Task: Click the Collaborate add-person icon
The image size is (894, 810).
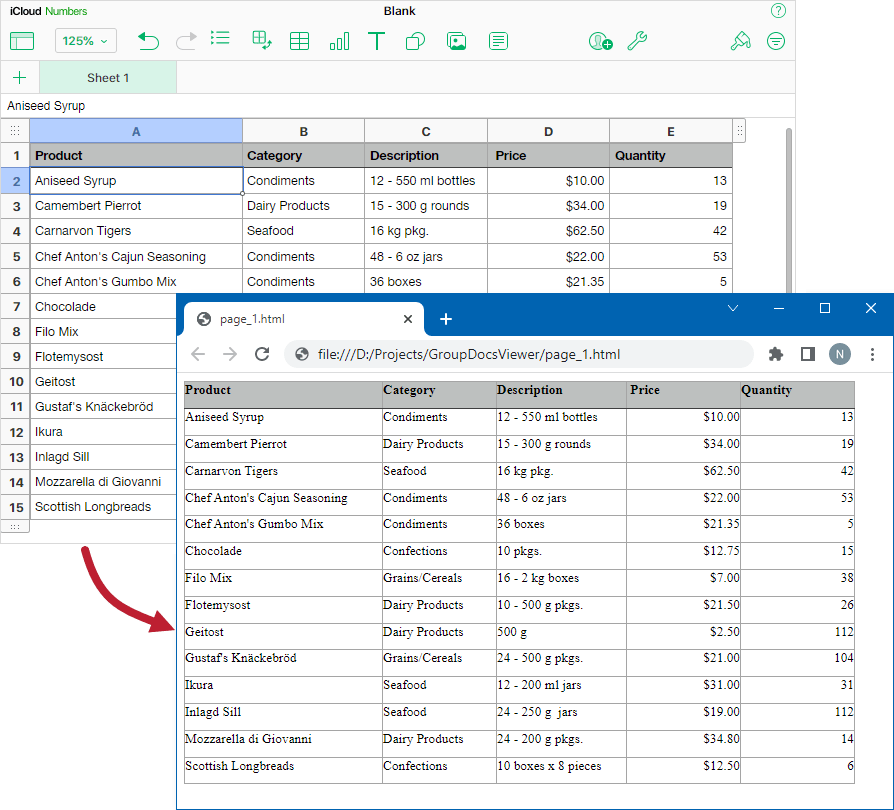Action: point(600,41)
